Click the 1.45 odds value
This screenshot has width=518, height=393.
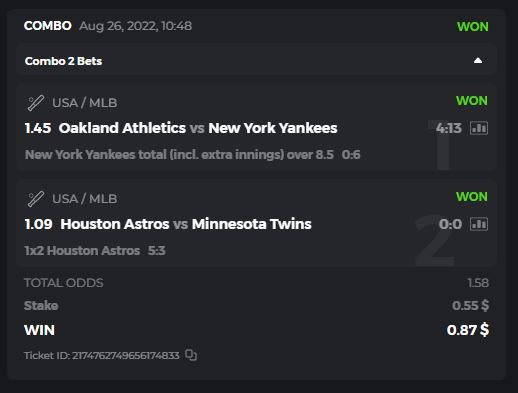click(x=38, y=128)
